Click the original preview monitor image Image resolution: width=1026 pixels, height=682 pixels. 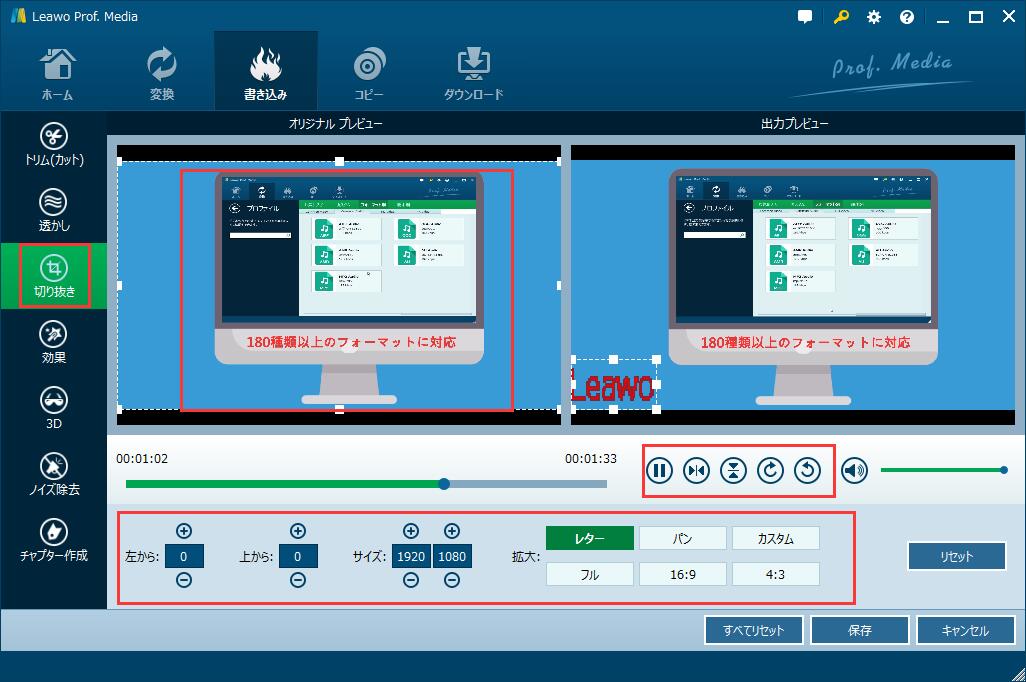pos(349,287)
